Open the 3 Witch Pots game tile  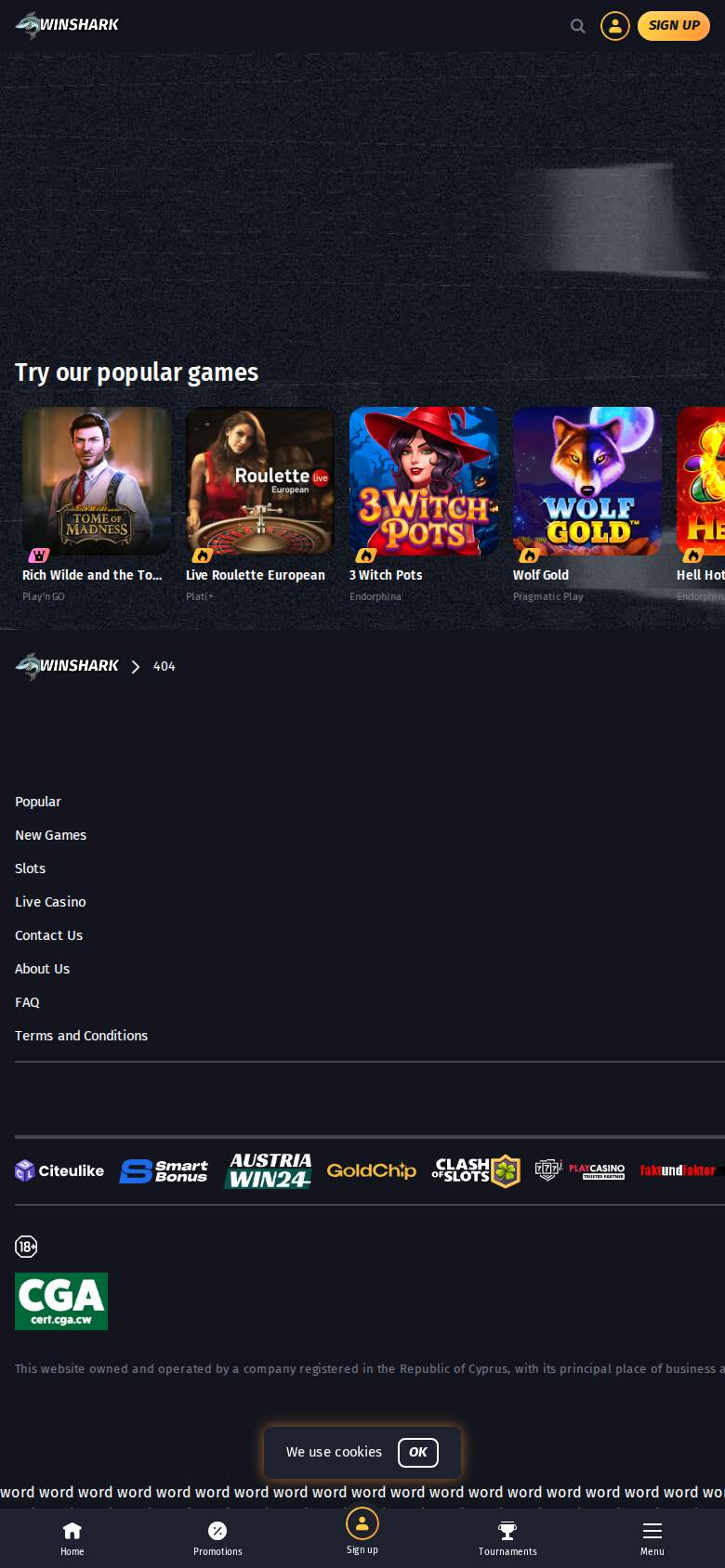click(x=424, y=481)
